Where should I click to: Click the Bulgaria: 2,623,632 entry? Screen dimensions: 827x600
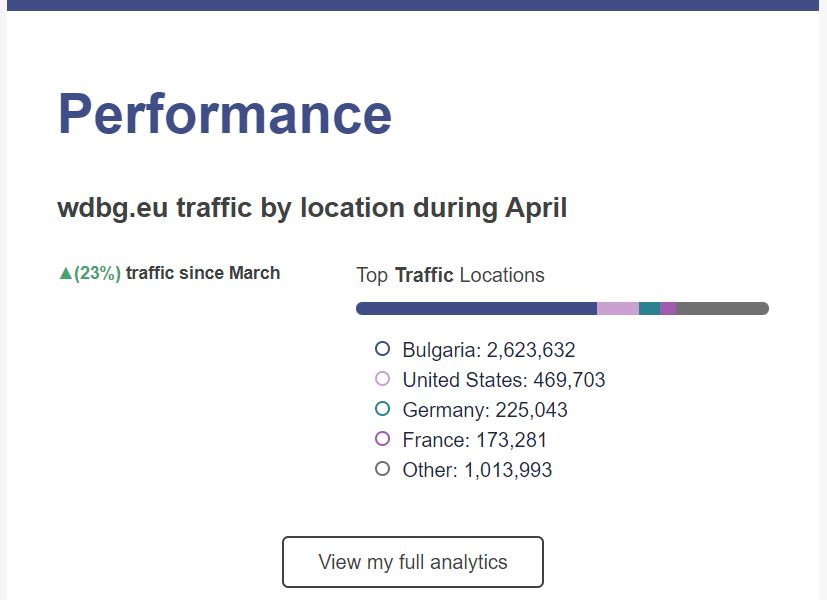[488, 350]
